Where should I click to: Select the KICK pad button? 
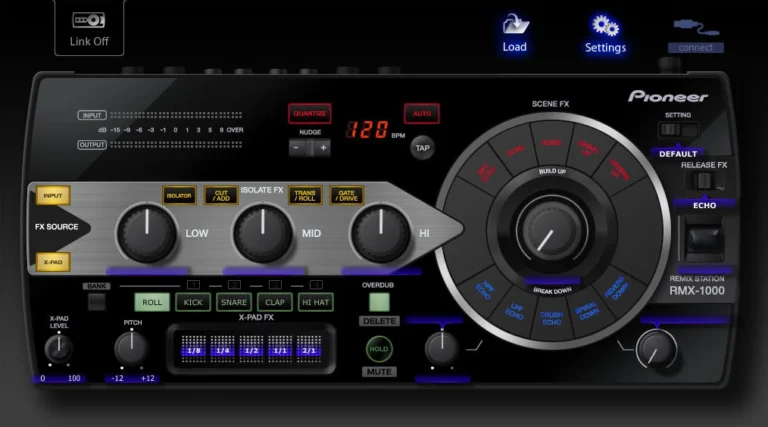(193, 302)
